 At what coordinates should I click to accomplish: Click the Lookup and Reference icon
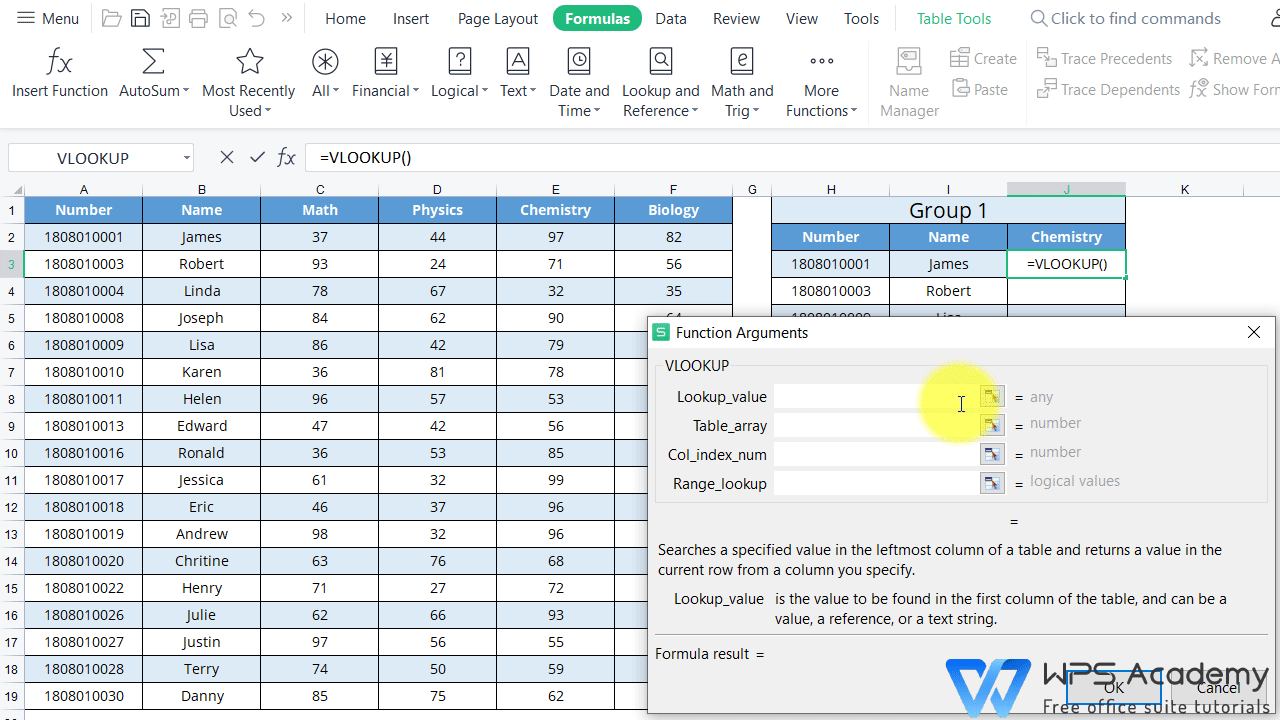click(x=660, y=63)
